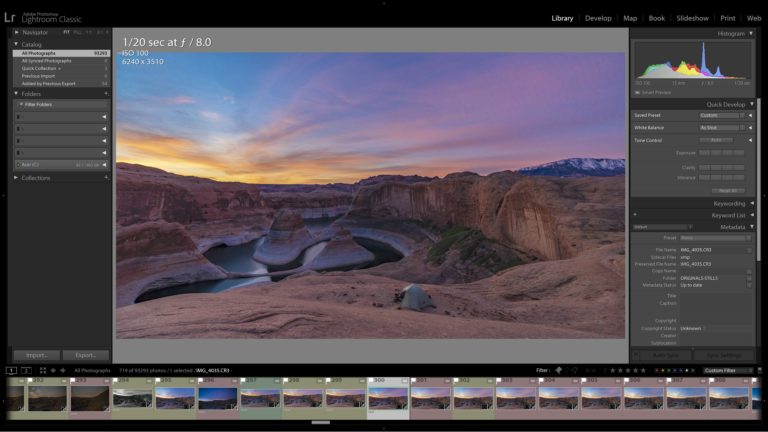Screen dimensions: 768x432
Task: Open the Saved Preset Custom dropdown
Action: coord(721,116)
